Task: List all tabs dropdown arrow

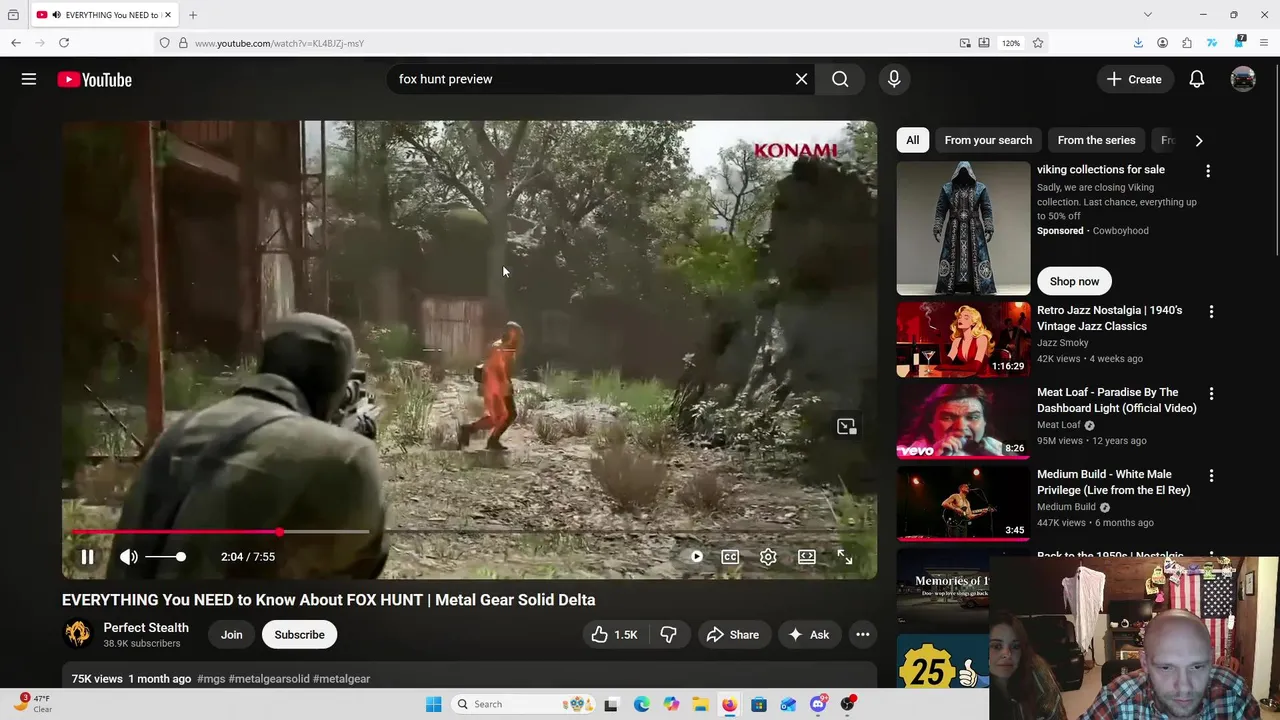Action: pos(1148,15)
